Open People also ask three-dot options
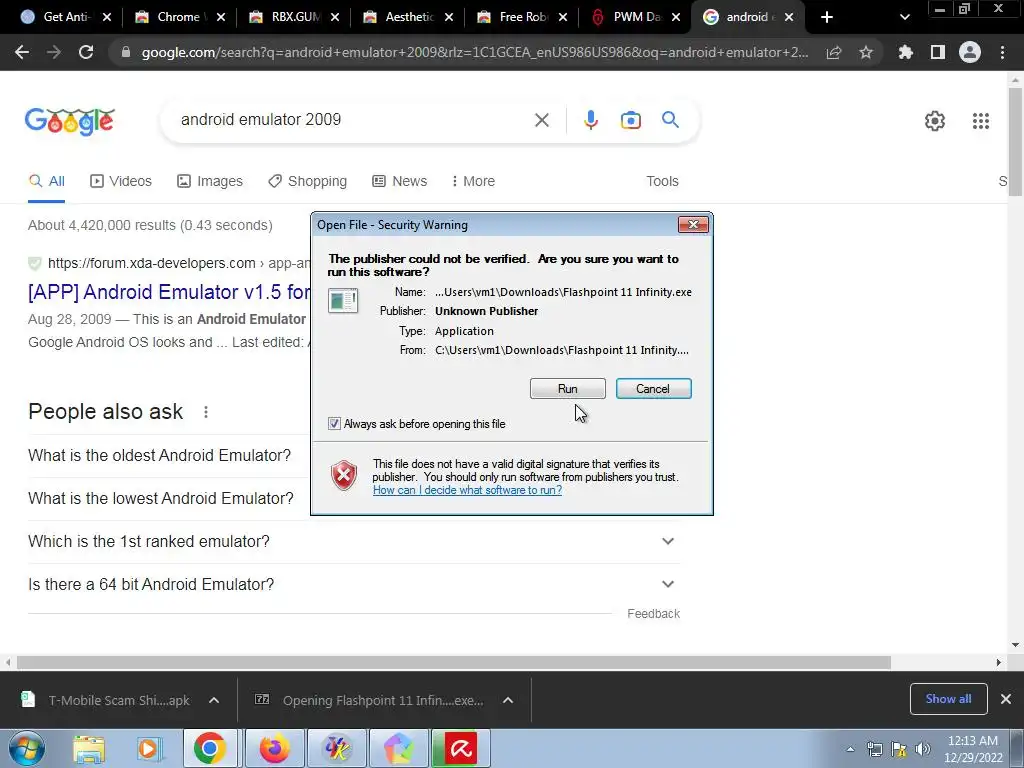Image resolution: width=1024 pixels, height=768 pixels. tap(206, 412)
